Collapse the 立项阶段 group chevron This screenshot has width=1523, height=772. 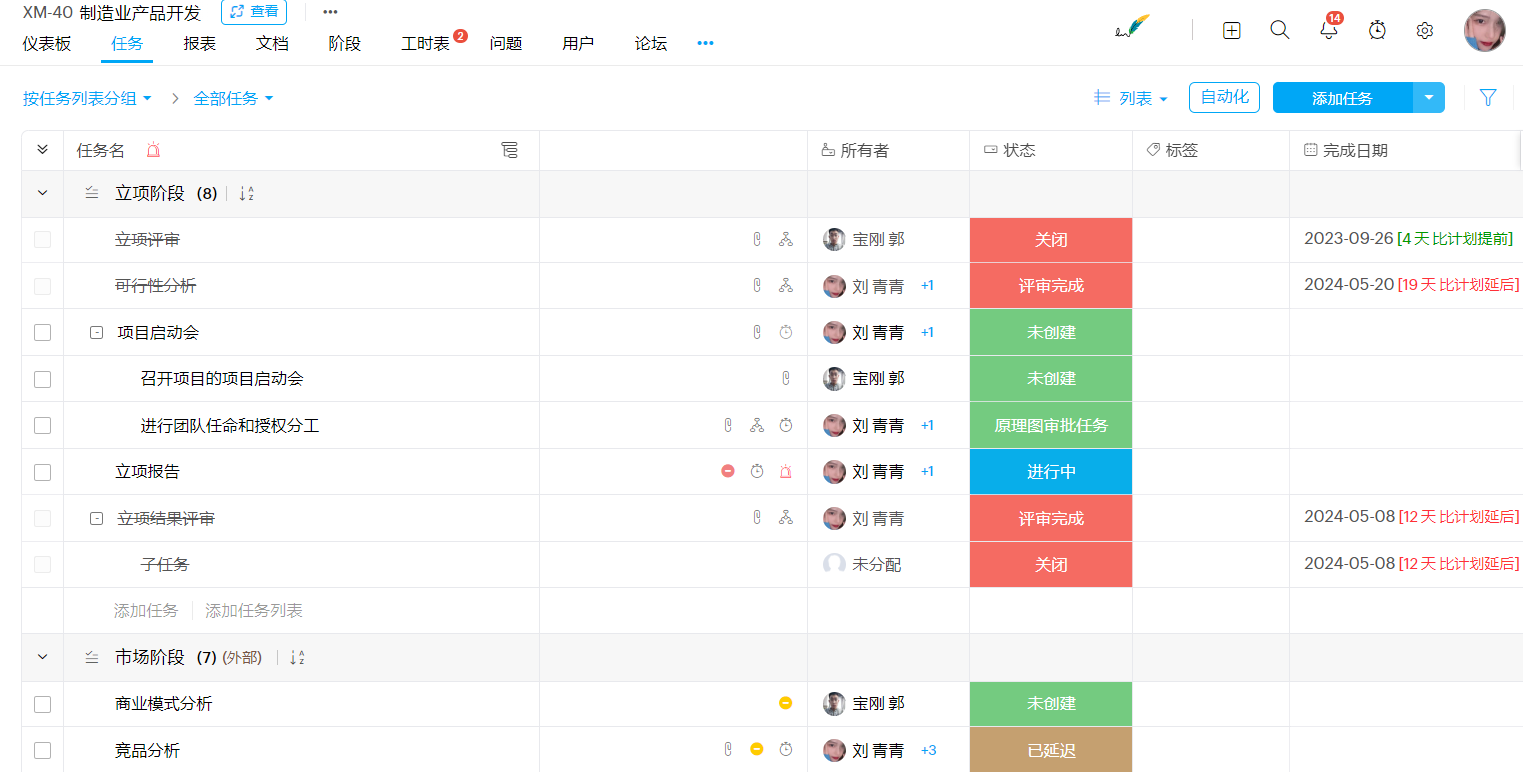click(42, 194)
